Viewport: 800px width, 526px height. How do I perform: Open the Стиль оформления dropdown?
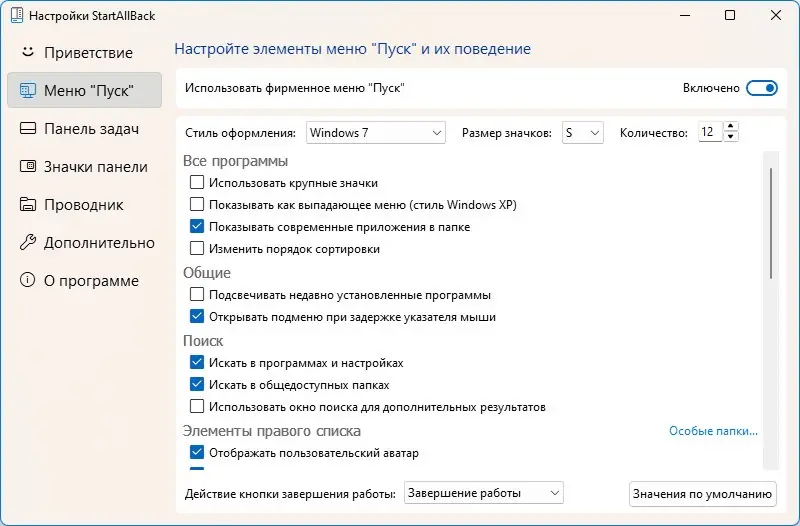click(375, 132)
